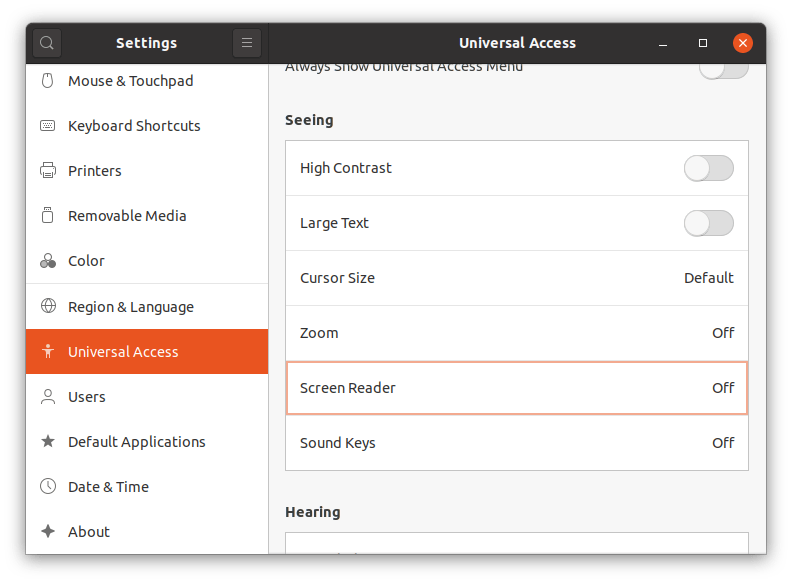Toggle Always Show Universal Access Menu switch
This screenshot has height=583, width=792.
point(724,70)
